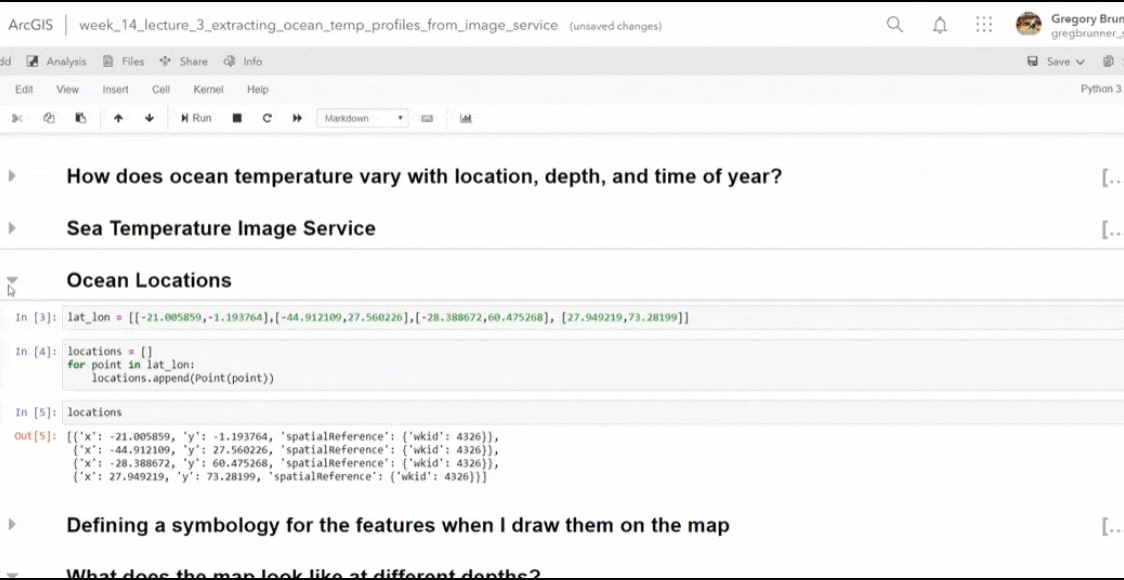The height and width of the screenshot is (580, 1124).
Task: Open the Markdown cell type dropdown
Action: (362, 118)
